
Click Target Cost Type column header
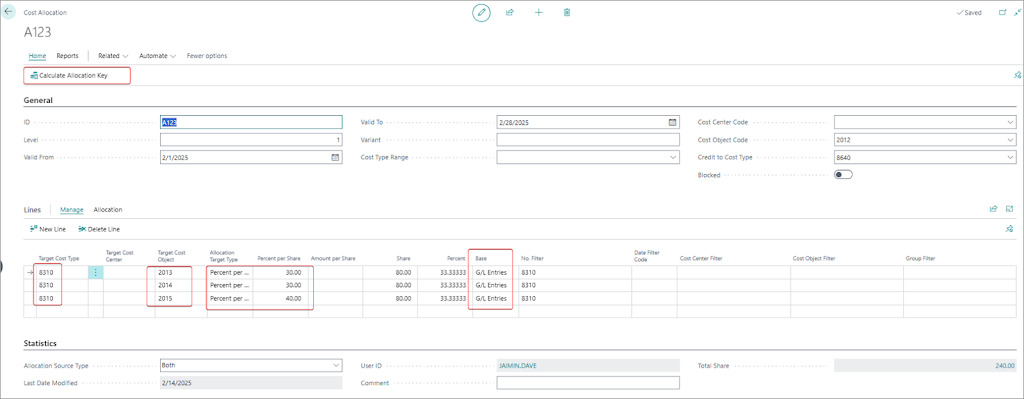pyautogui.click(x=59, y=259)
